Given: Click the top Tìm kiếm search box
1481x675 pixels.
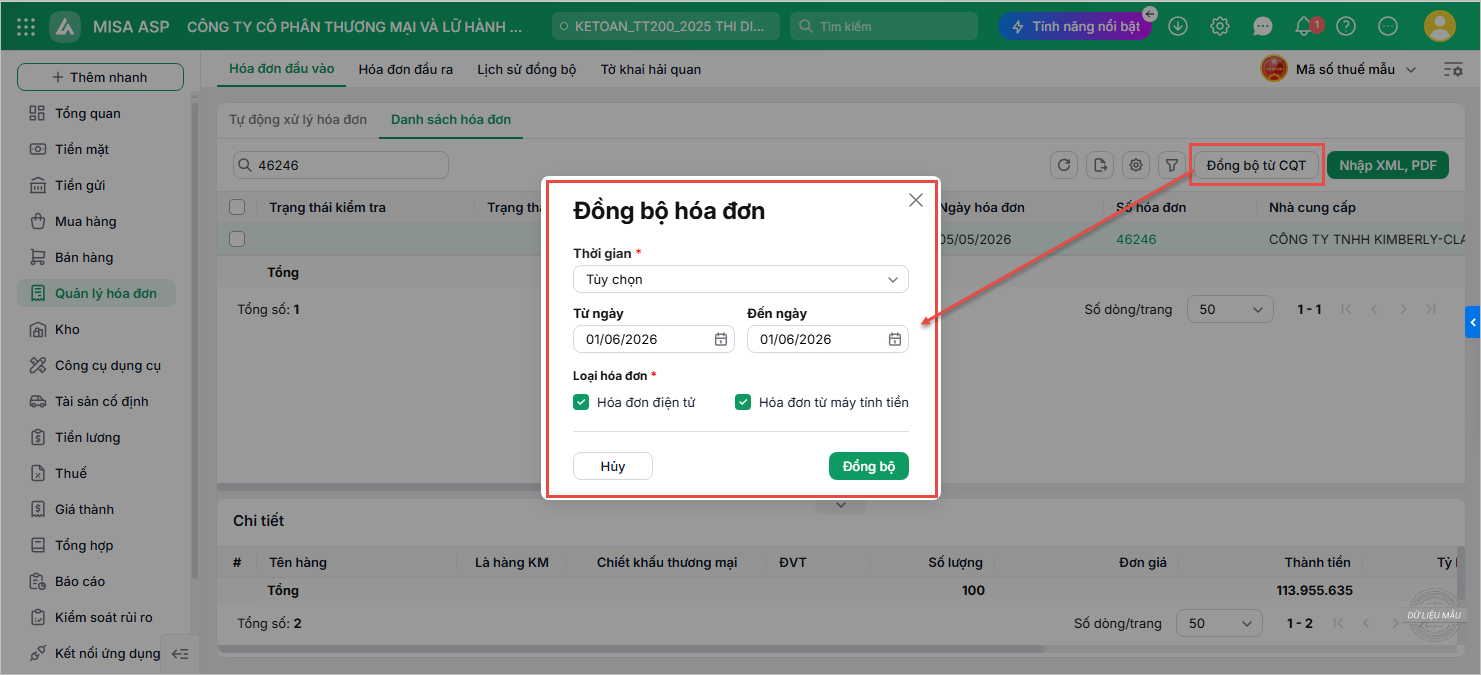Looking at the screenshot, I should [x=884, y=26].
